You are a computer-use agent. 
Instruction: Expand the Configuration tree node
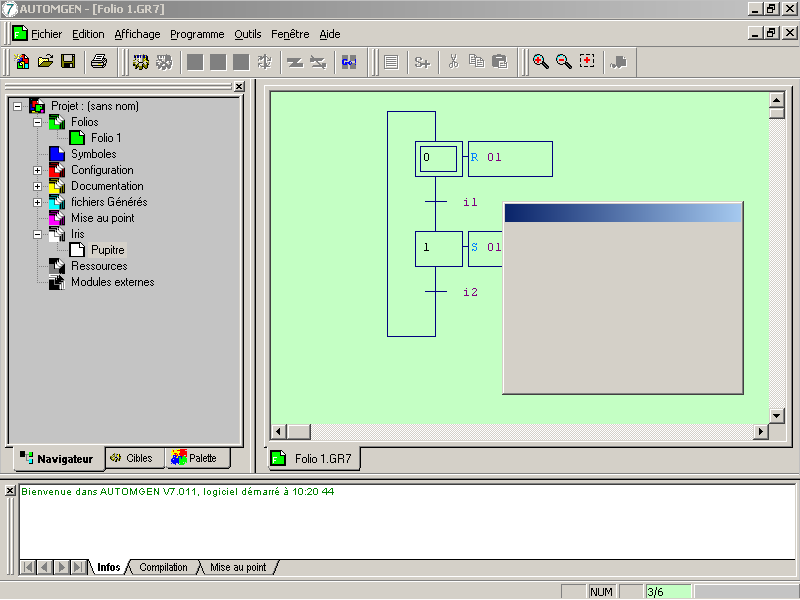(x=38, y=170)
